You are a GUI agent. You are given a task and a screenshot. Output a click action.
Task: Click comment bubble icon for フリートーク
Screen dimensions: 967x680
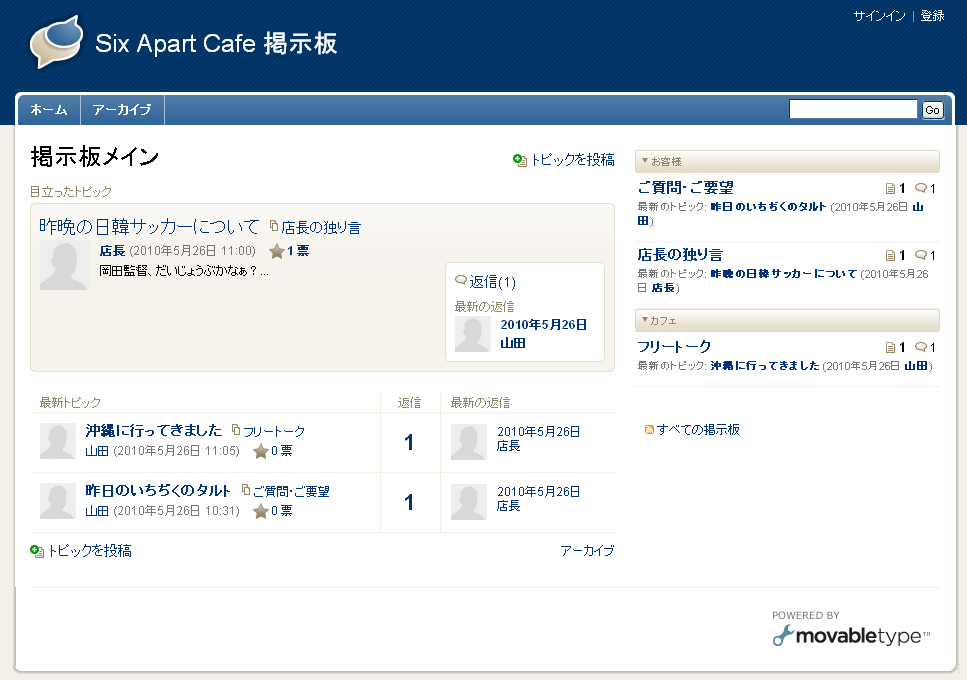click(921, 347)
